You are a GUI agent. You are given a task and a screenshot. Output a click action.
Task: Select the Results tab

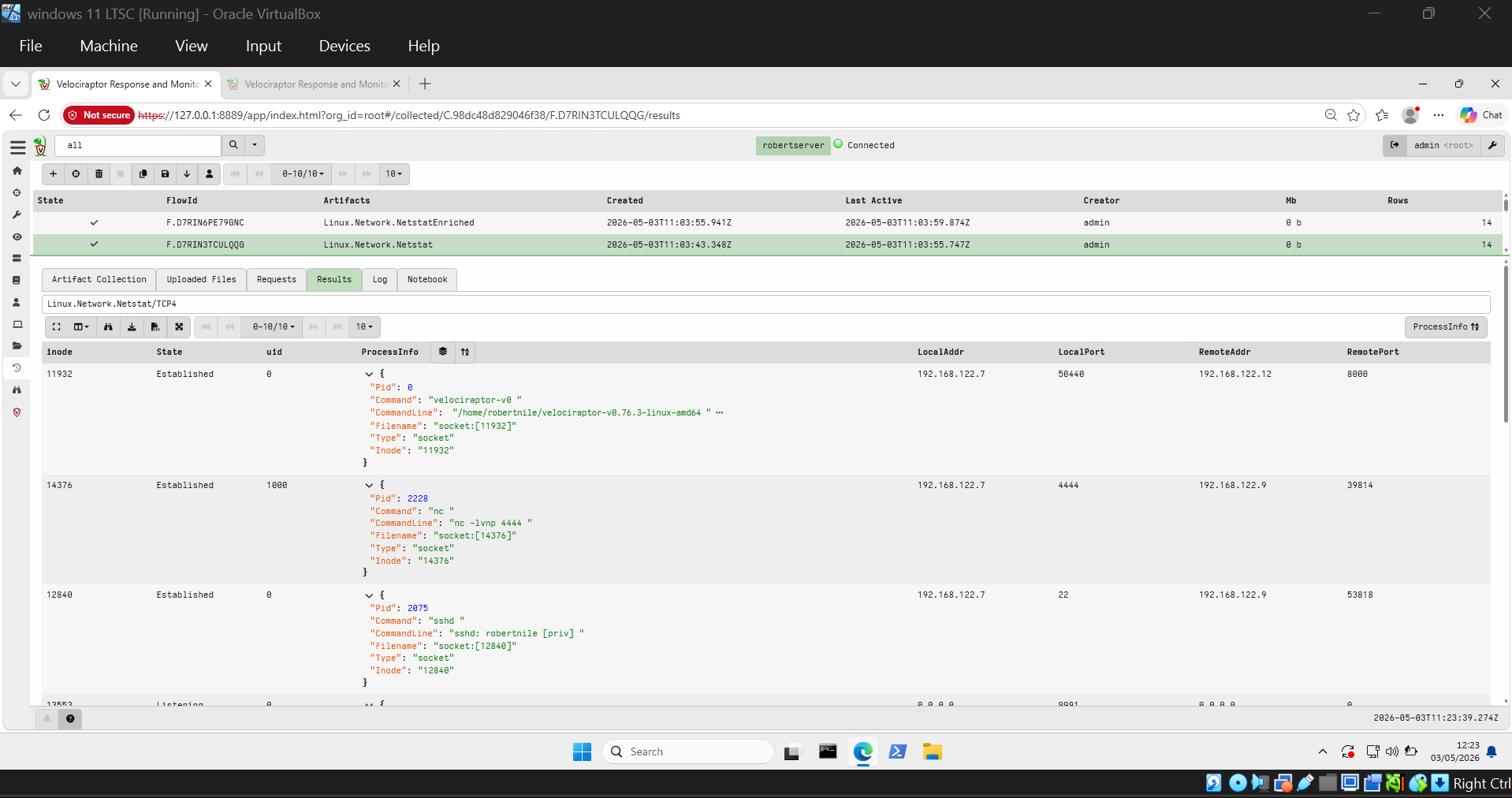pyautogui.click(x=334, y=279)
